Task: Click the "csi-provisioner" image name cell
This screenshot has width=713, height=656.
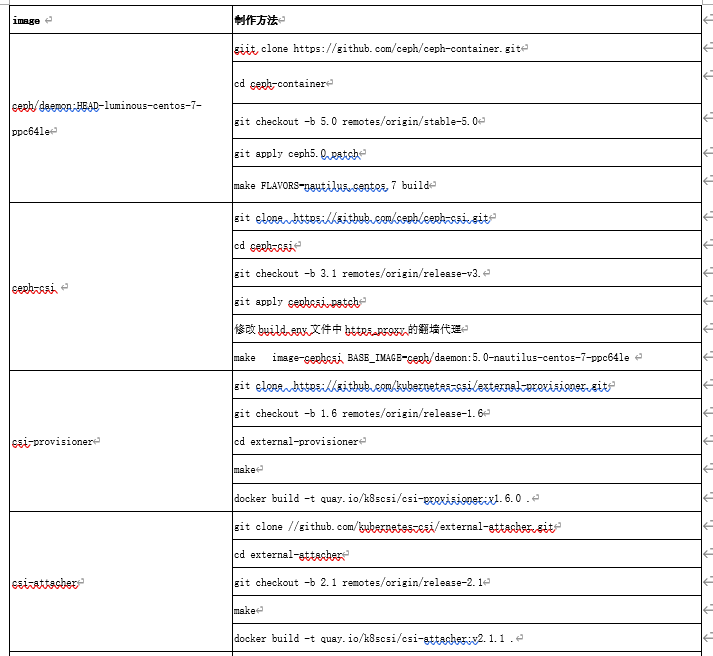Action: coord(121,441)
